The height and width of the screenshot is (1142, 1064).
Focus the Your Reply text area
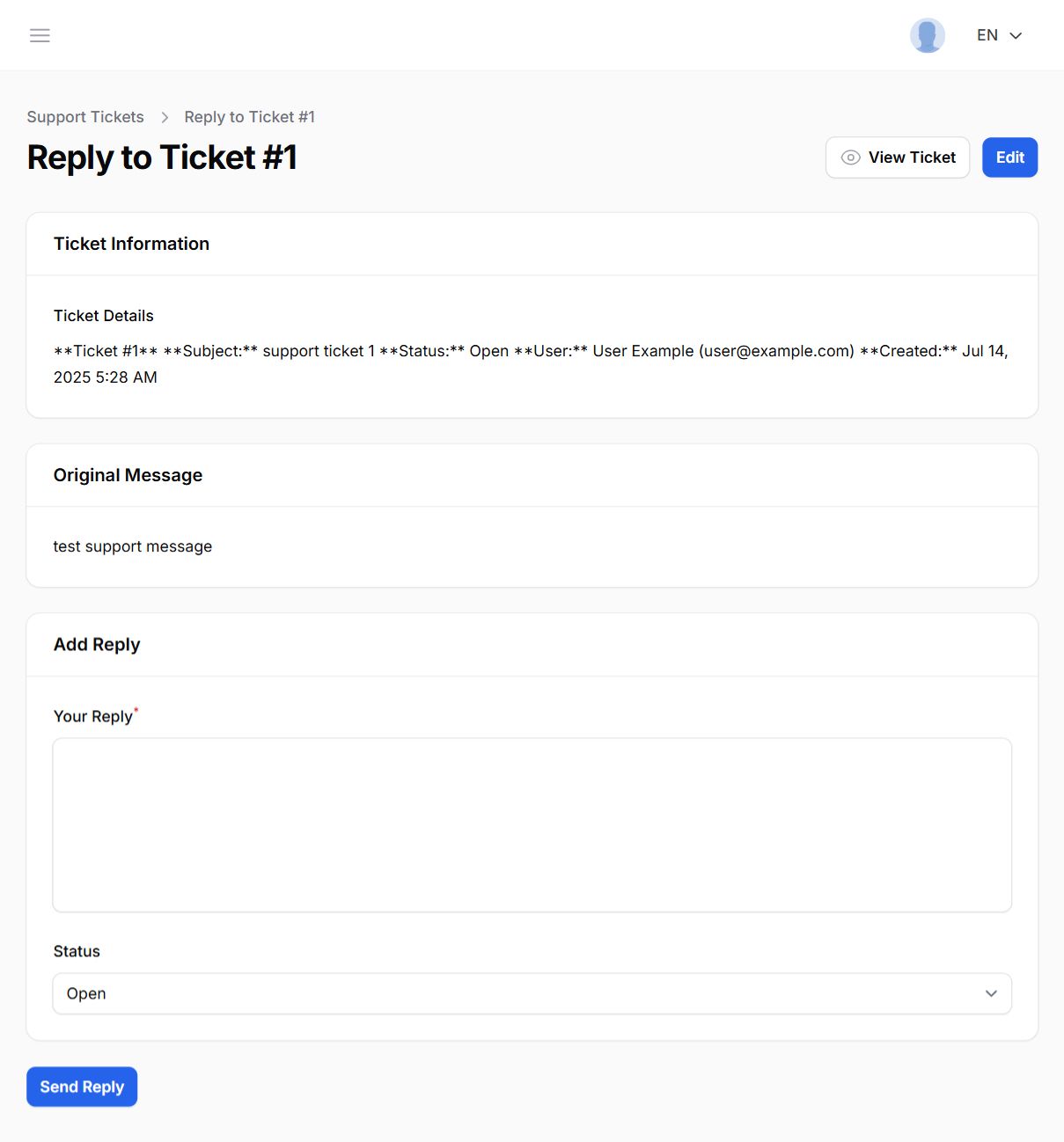[x=532, y=824]
